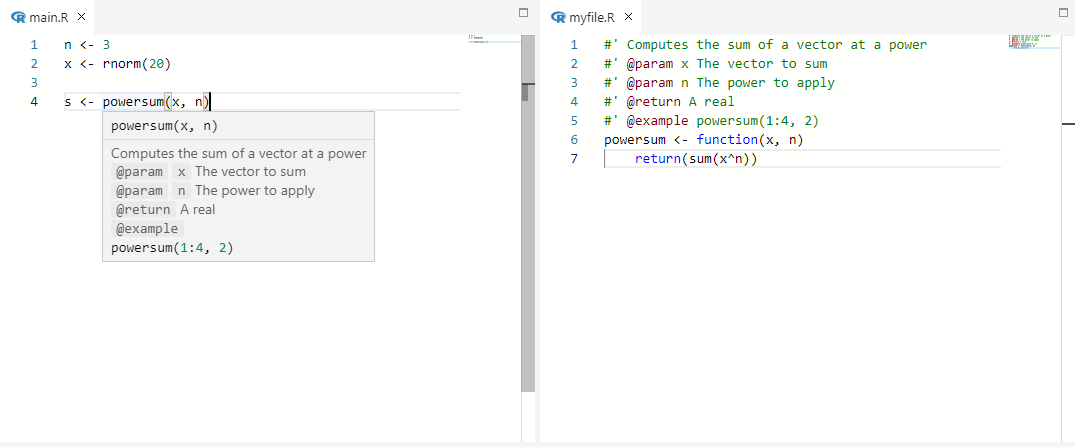Viewport: 1075px width, 447px height.
Task: Click the 'powersum(x, n)' signature in tooltip
Action: click(165, 125)
